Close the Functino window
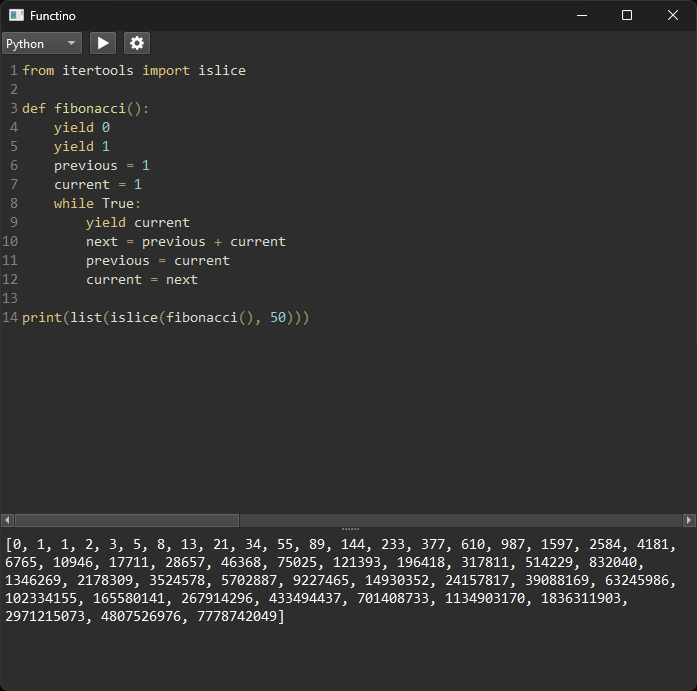This screenshot has width=697, height=691. [673, 16]
